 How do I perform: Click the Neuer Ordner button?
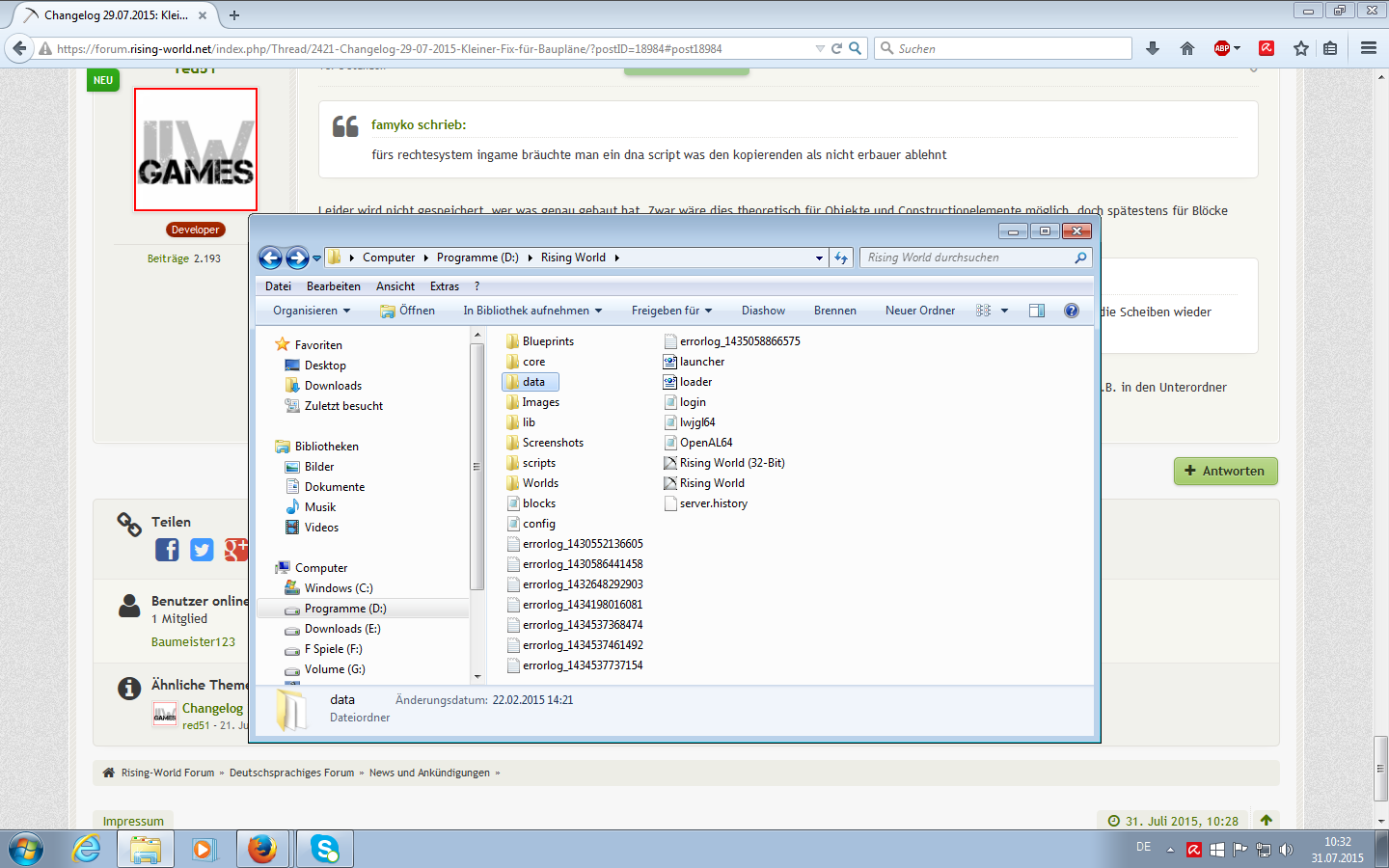click(920, 311)
